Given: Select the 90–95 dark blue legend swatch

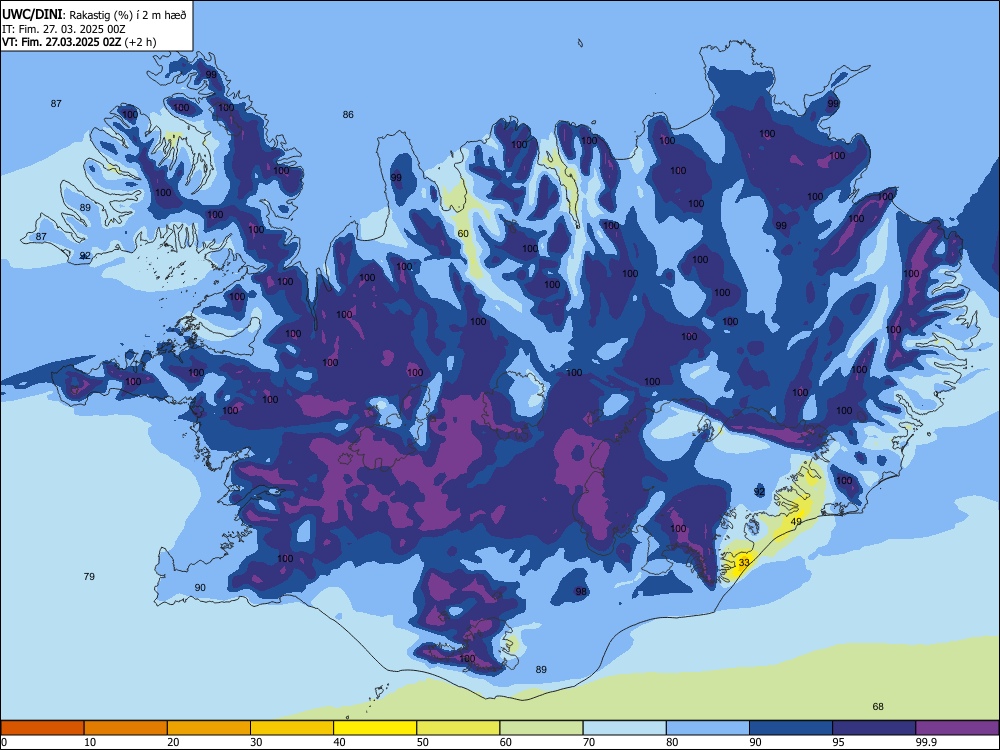Looking at the screenshot, I should coord(791,728).
